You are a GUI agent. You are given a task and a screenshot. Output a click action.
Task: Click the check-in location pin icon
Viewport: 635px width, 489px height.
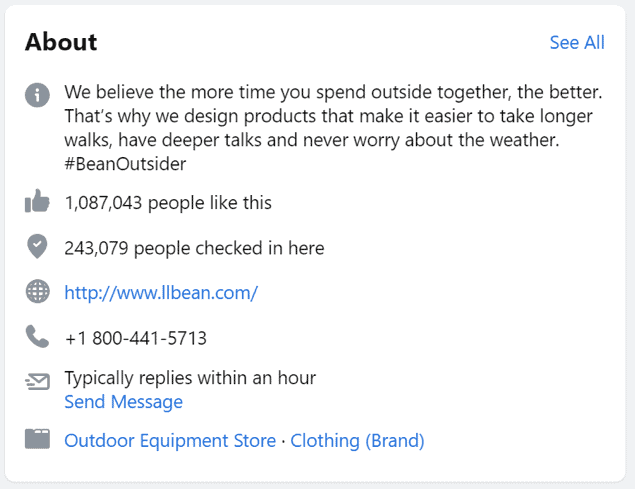(37, 247)
